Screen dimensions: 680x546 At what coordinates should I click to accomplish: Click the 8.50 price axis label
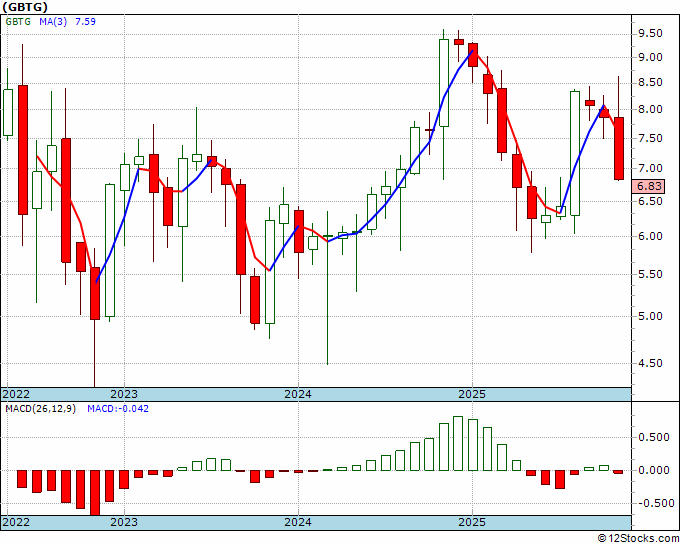pos(650,83)
